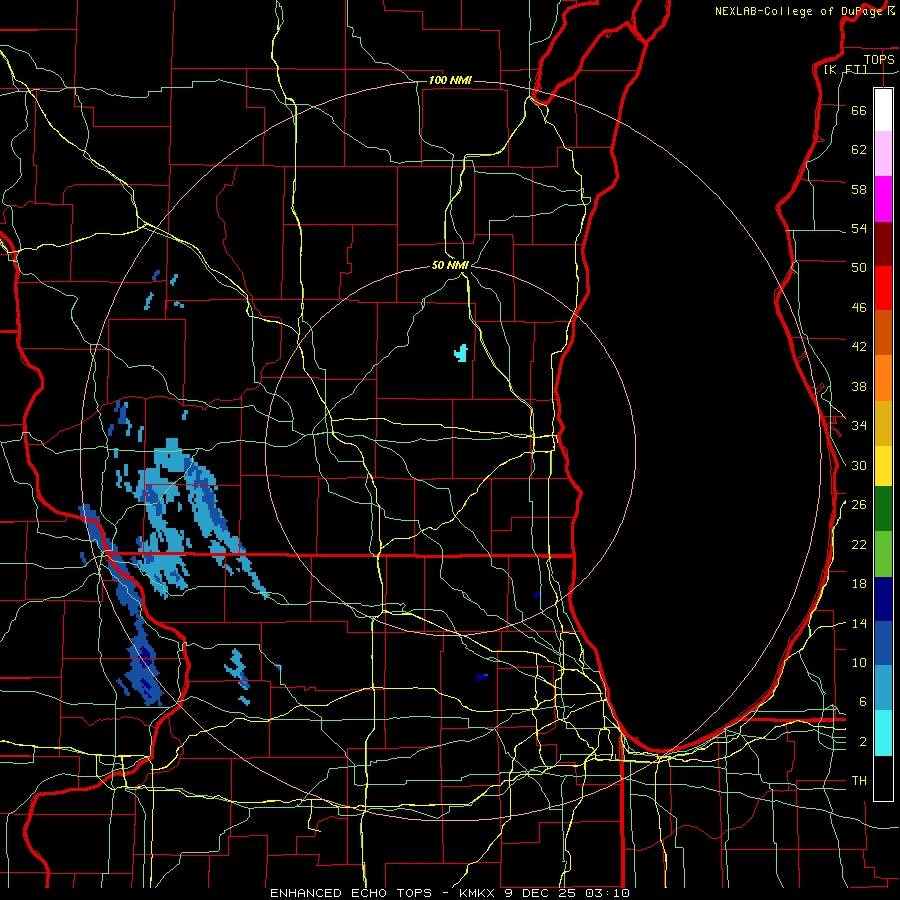Screen dimensions: 900x900
Task: Click the "TH" threshold legend label
Action: click(x=859, y=781)
